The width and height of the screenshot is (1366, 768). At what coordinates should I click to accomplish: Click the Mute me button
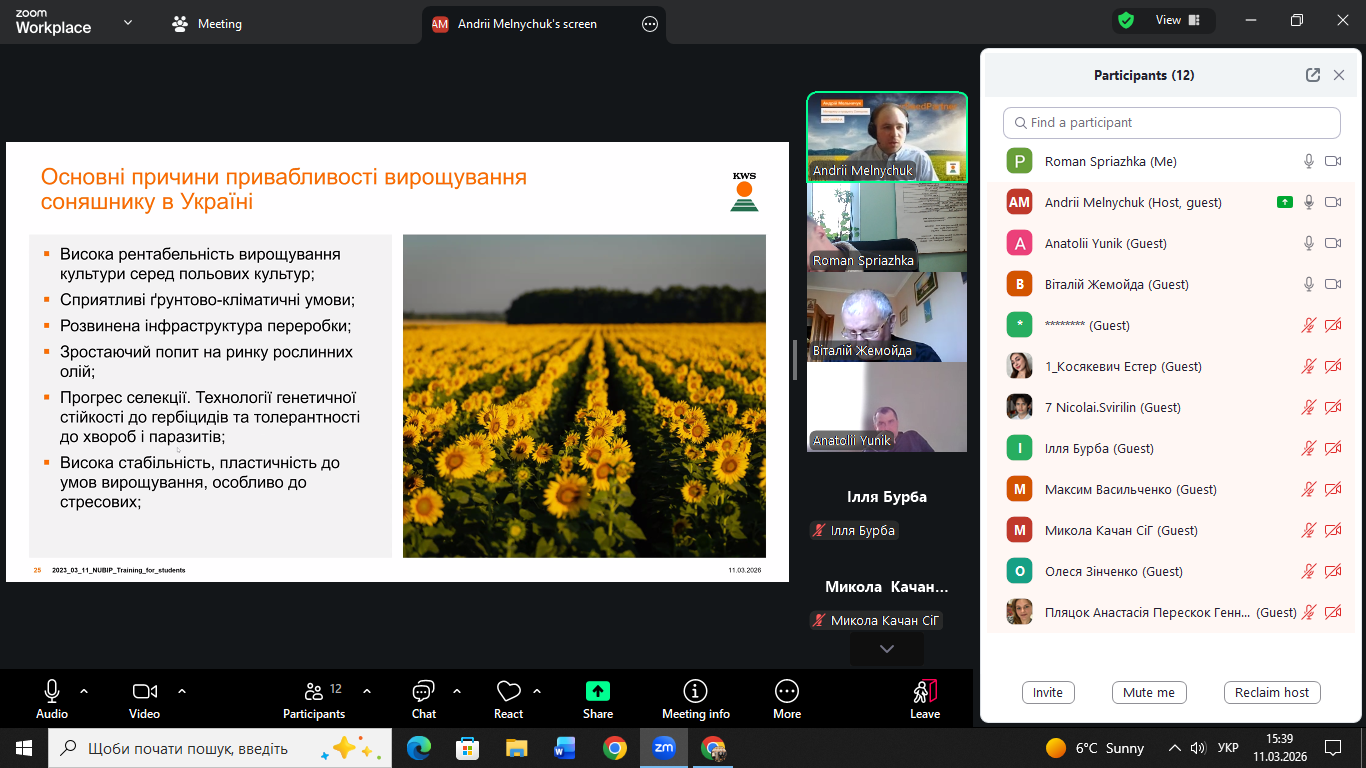1149,692
